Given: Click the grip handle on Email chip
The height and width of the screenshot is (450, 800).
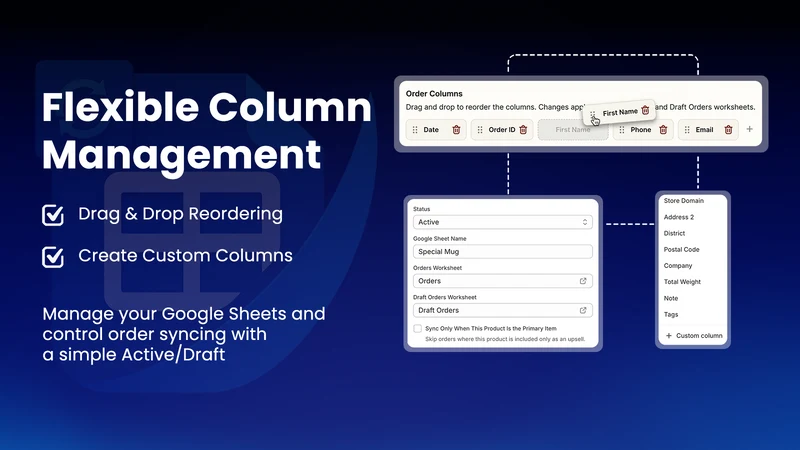Looking at the screenshot, I should click(x=687, y=130).
